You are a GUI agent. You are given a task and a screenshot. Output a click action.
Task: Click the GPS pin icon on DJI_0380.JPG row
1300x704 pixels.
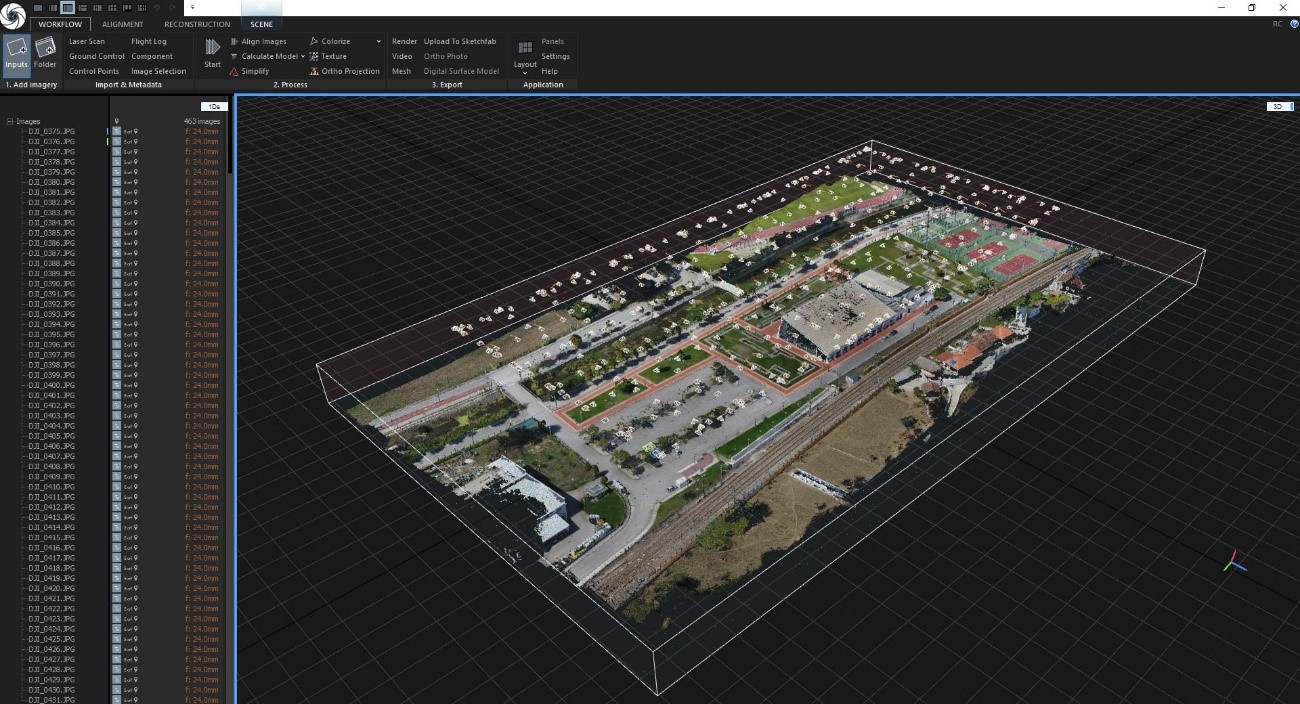point(135,182)
